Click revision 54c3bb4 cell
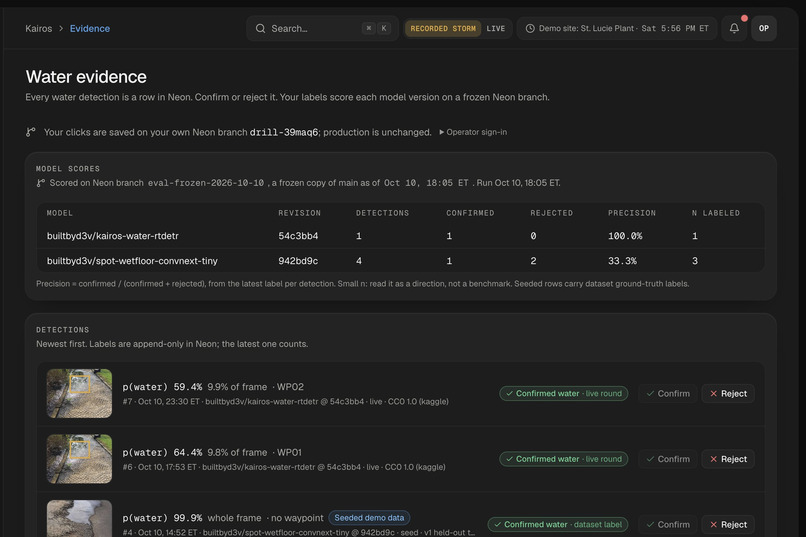The width and height of the screenshot is (806, 537). (x=298, y=236)
